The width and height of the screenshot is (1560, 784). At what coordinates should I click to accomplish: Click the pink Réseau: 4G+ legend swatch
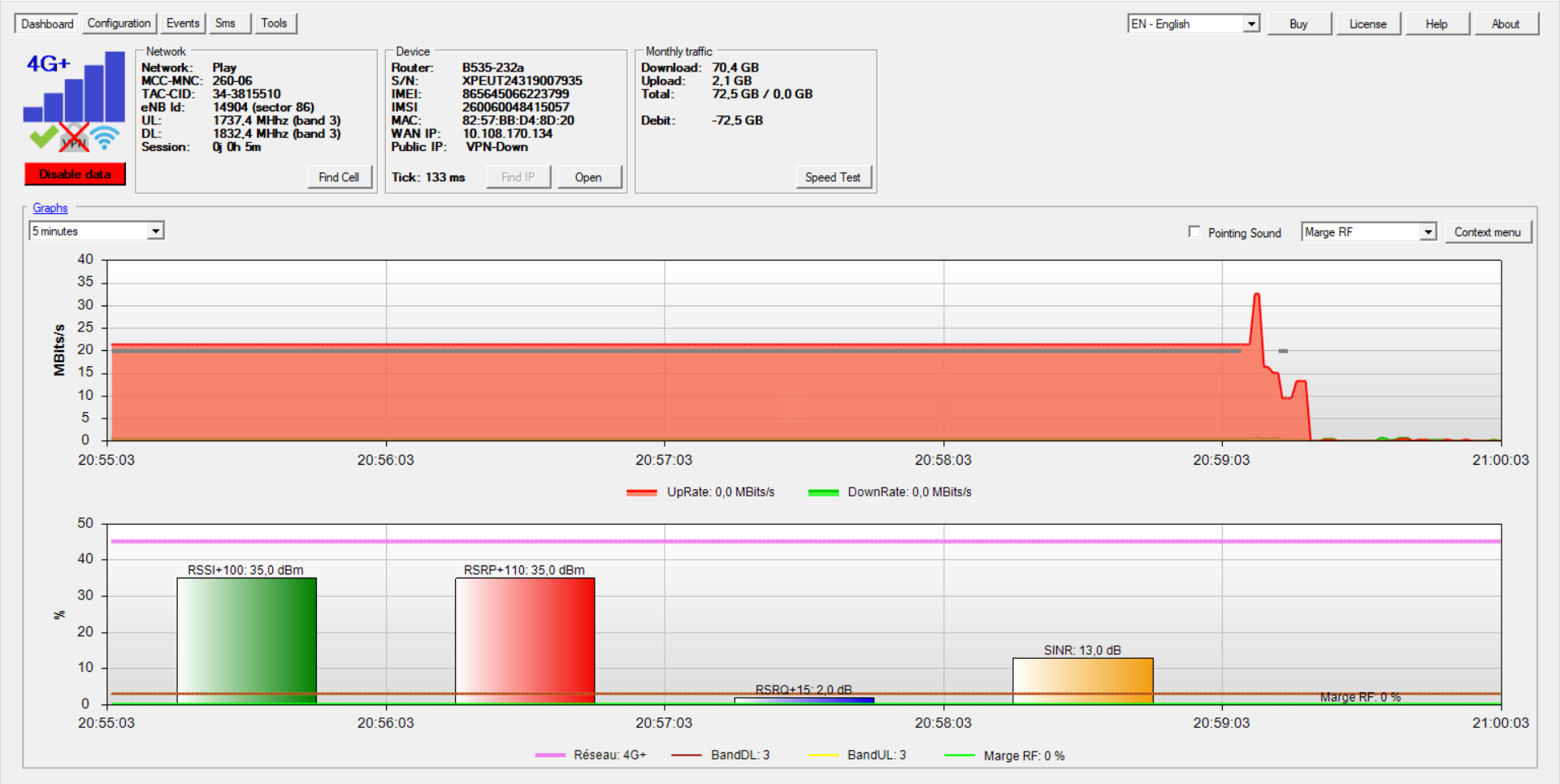pyautogui.click(x=550, y=756)
